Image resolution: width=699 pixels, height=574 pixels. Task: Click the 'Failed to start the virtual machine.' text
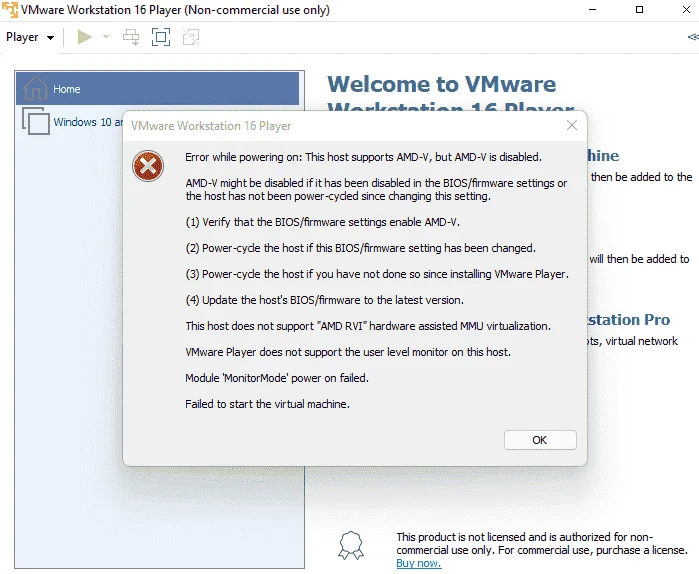point(267,404)
